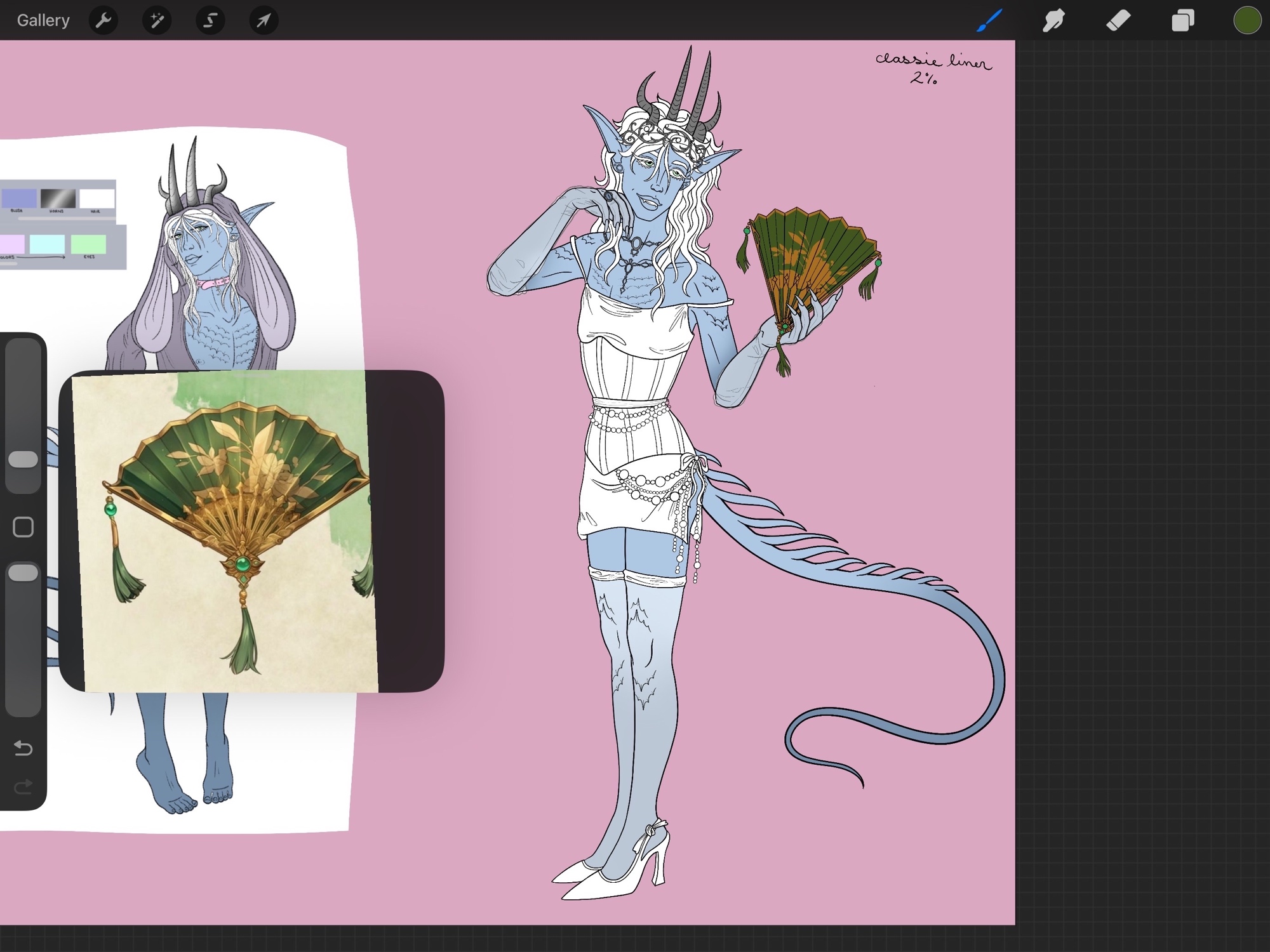Open the Layers panel
The image size is (1270, 952).
1182,20
